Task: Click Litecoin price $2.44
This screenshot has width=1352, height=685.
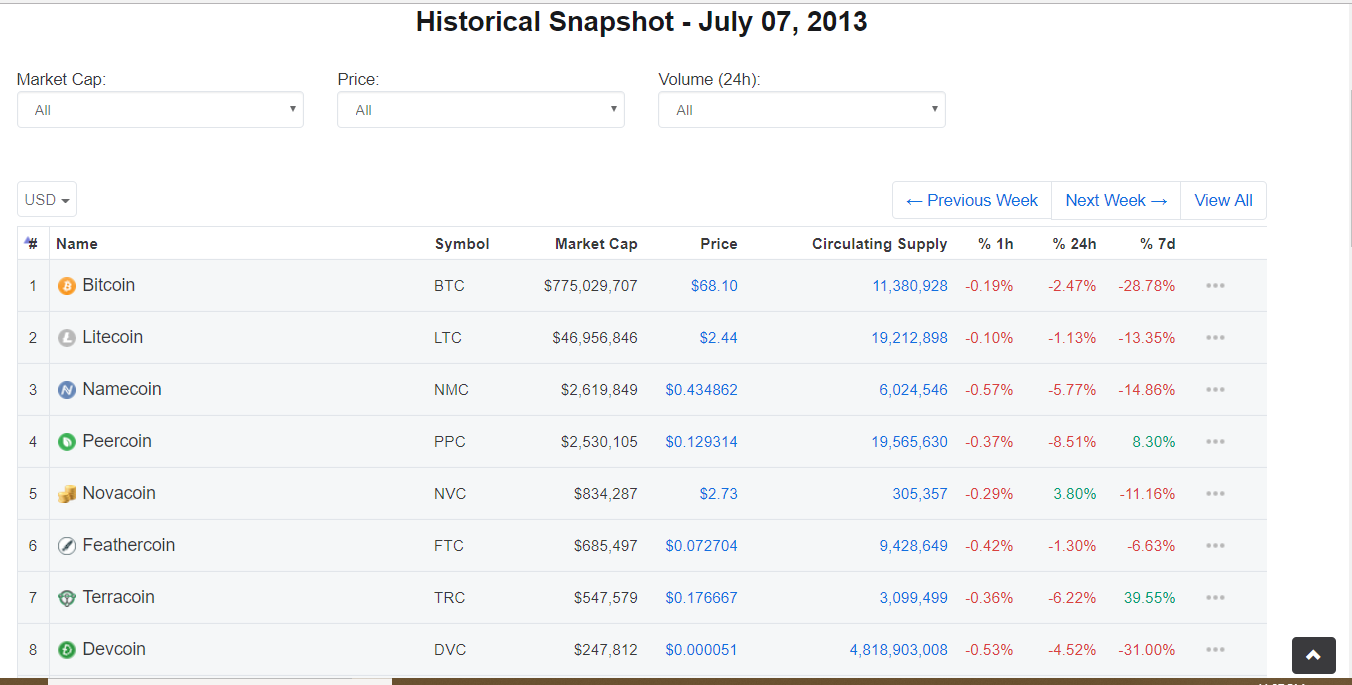Action: pyautogui.click(x=719, y=338)
